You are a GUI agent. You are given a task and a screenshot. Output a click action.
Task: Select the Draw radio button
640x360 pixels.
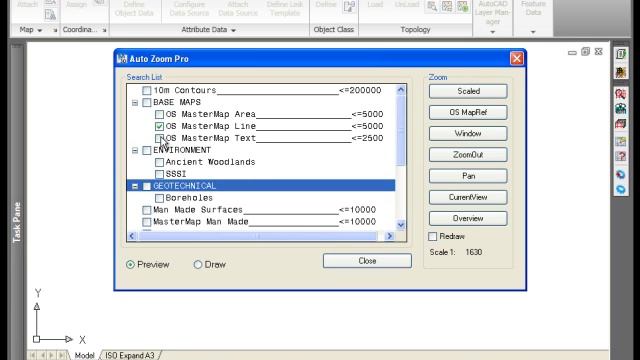(198, 264)
